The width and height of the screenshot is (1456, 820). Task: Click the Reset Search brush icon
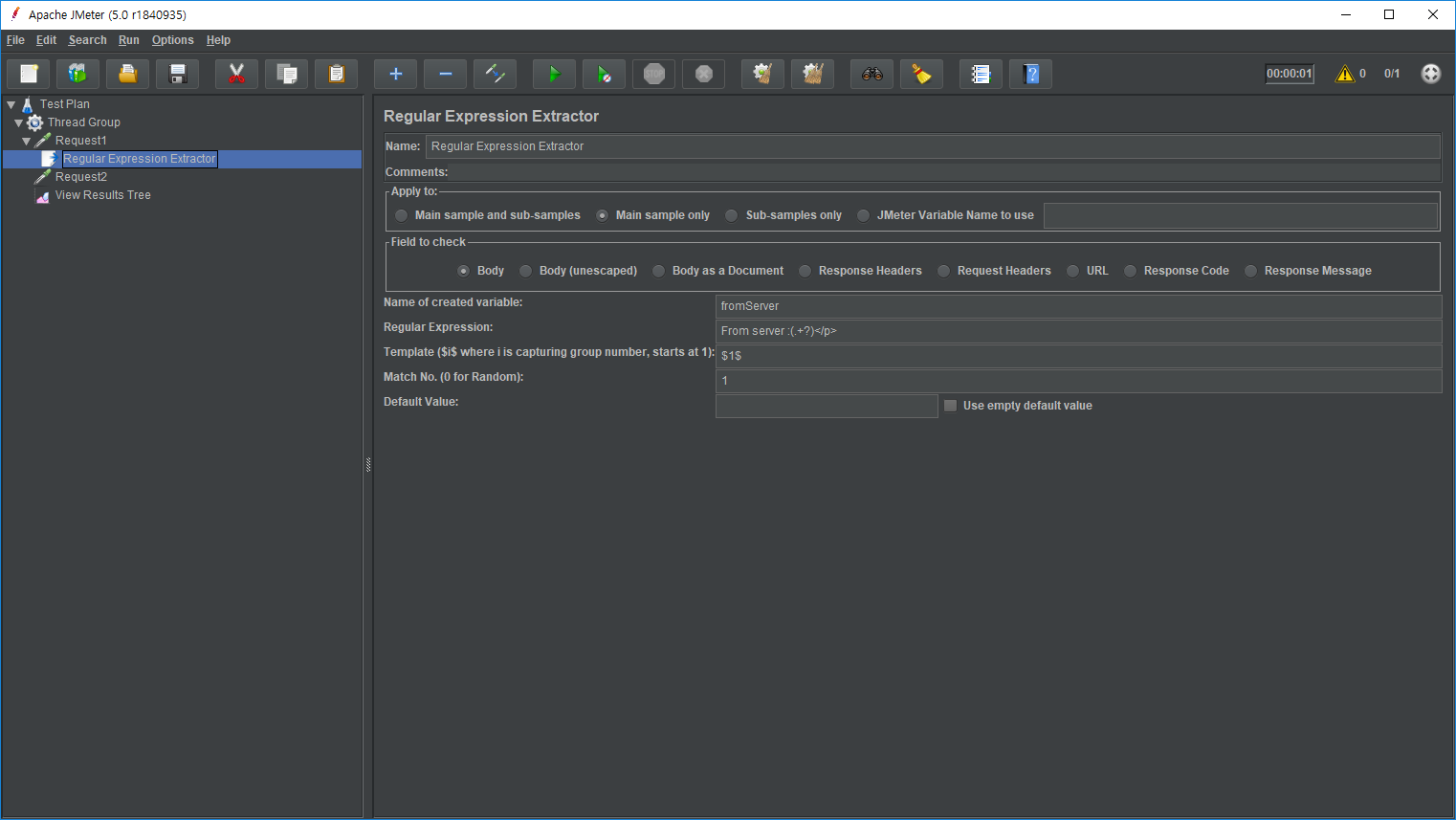[921, 74]
